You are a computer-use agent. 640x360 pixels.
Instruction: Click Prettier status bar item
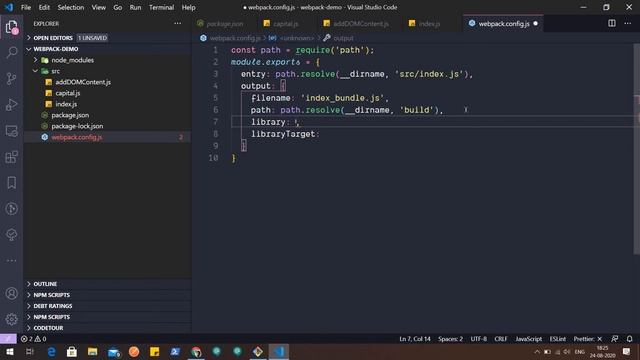coord(588,339)
